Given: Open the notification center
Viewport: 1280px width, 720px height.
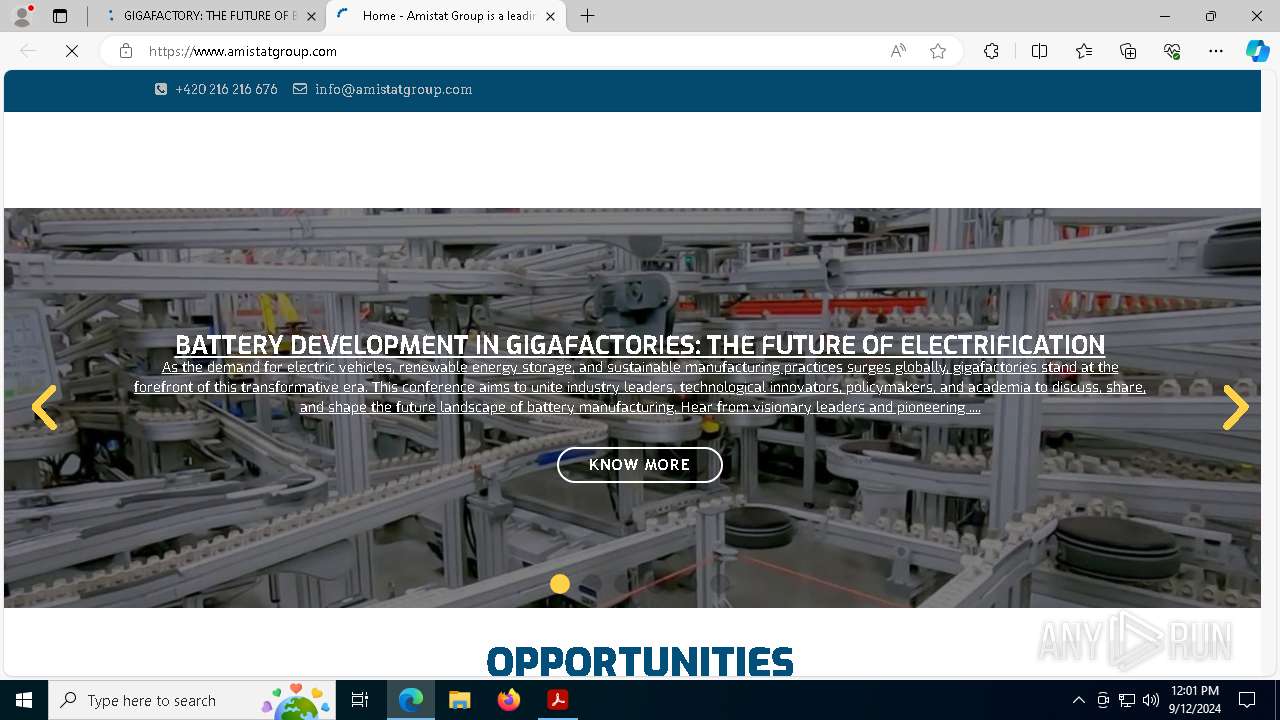Looking at the screenshot, I should tap(1247, 700).
